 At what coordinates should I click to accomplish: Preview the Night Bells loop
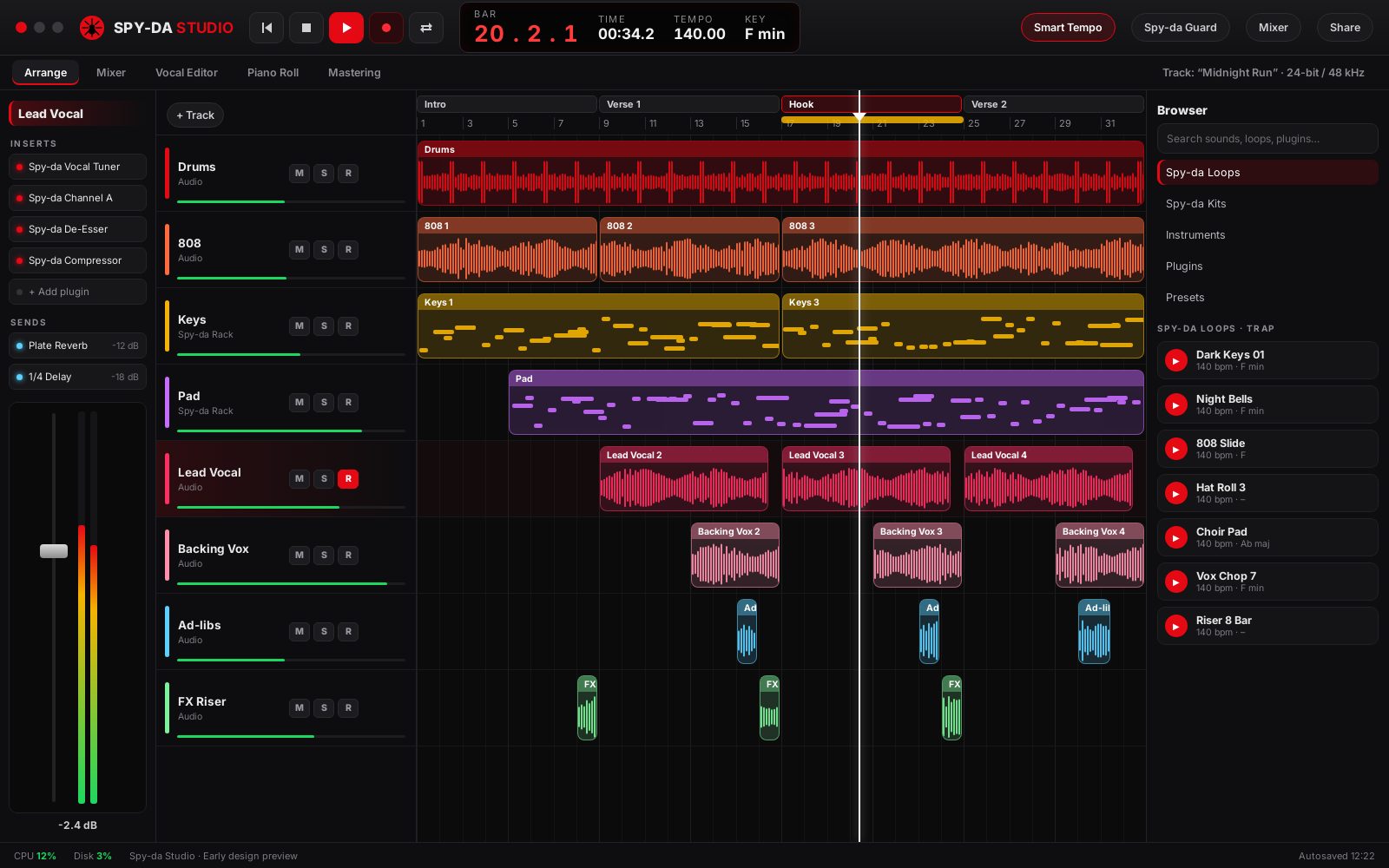pos(1176,404)
